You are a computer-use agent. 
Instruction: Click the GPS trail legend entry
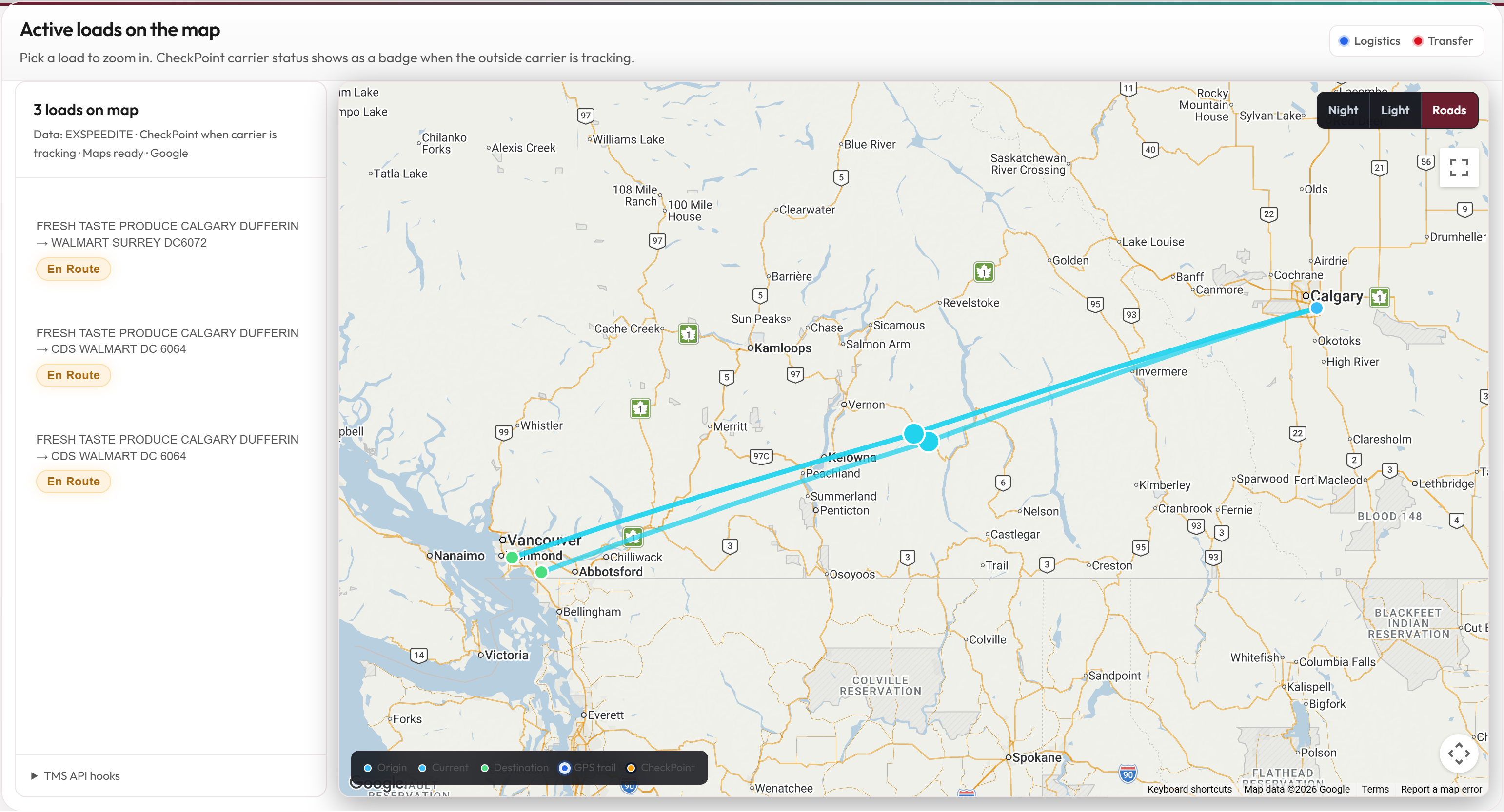tap(587, 768)
